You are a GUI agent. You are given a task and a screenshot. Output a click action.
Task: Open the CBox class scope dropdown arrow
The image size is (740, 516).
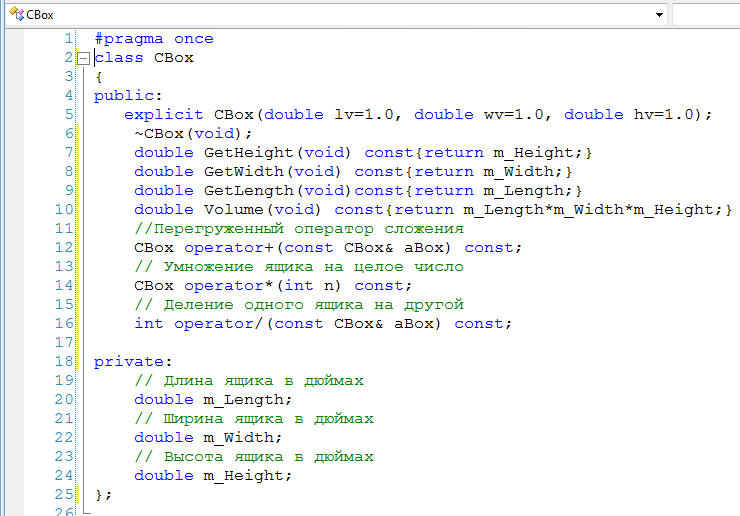coord(659,15)
